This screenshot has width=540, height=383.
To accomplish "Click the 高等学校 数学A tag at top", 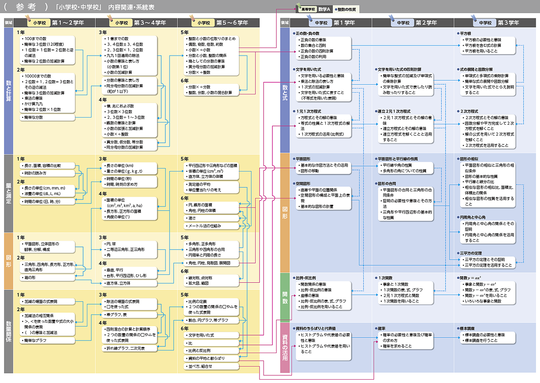I will point(316,9).
